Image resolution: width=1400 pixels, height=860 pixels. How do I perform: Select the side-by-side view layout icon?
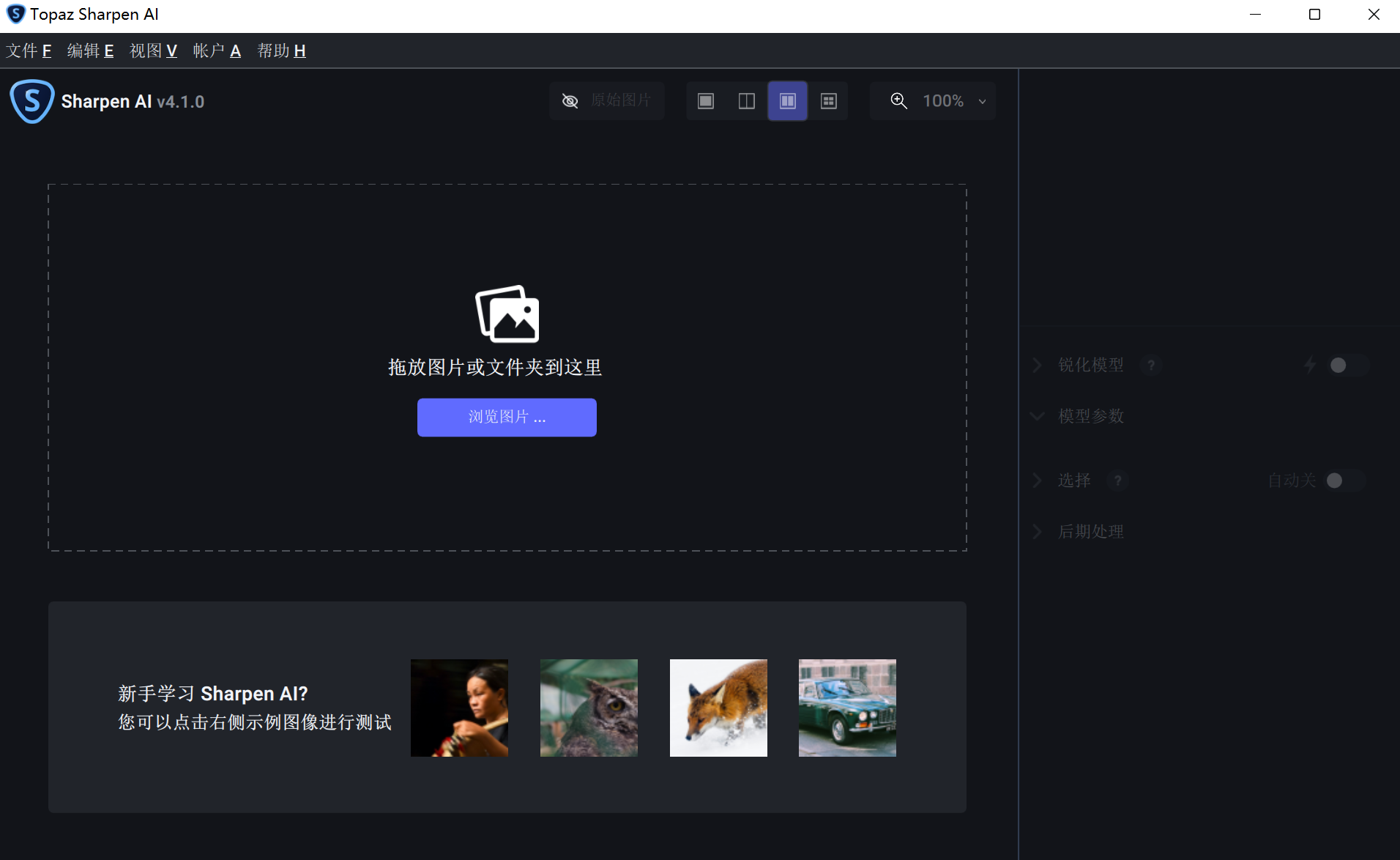[788, 101]
